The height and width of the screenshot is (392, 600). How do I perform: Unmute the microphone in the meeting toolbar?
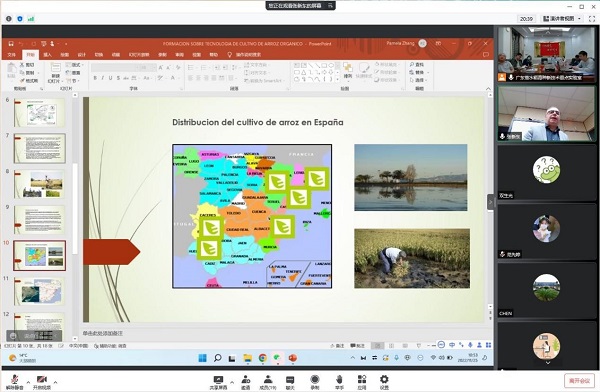pos(15,381)
